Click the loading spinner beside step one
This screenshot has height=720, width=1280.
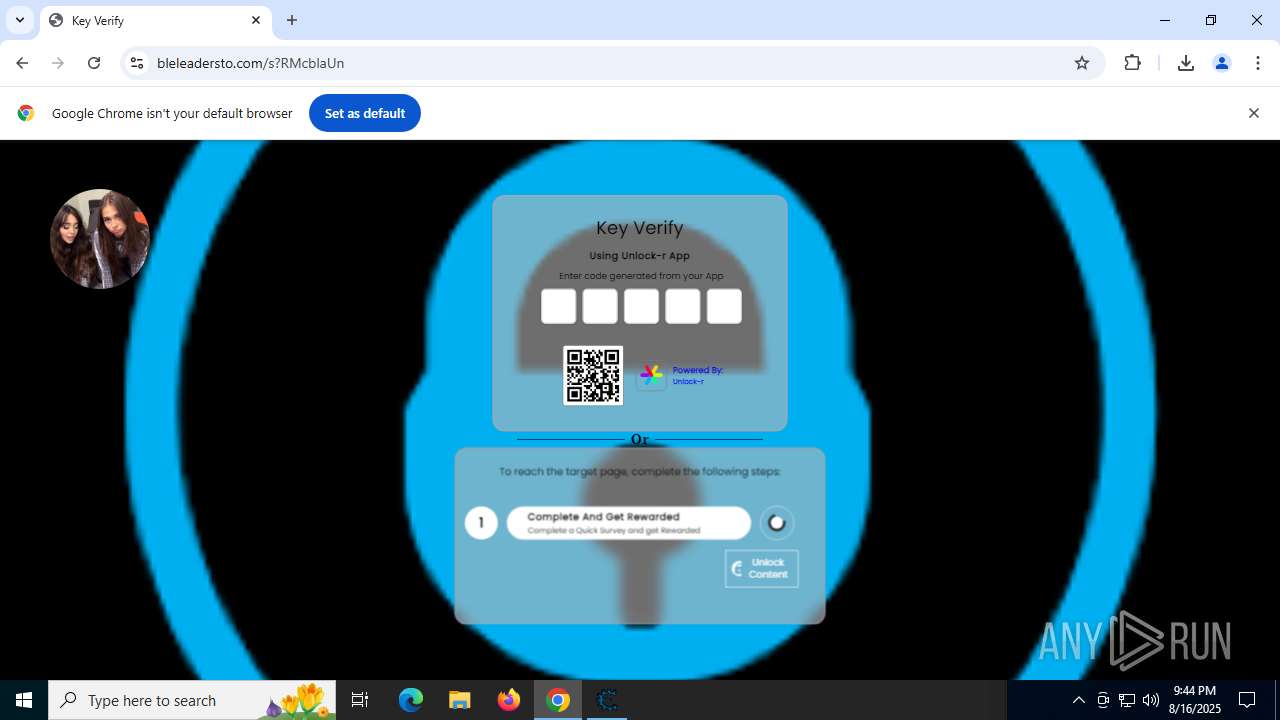pyautogui.click(x=777, y=523)
